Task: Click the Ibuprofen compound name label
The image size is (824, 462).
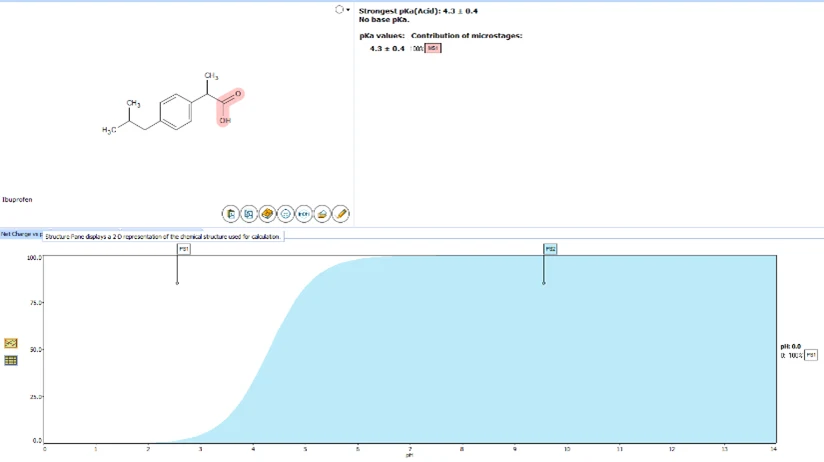Action: (x=17, y=200)
